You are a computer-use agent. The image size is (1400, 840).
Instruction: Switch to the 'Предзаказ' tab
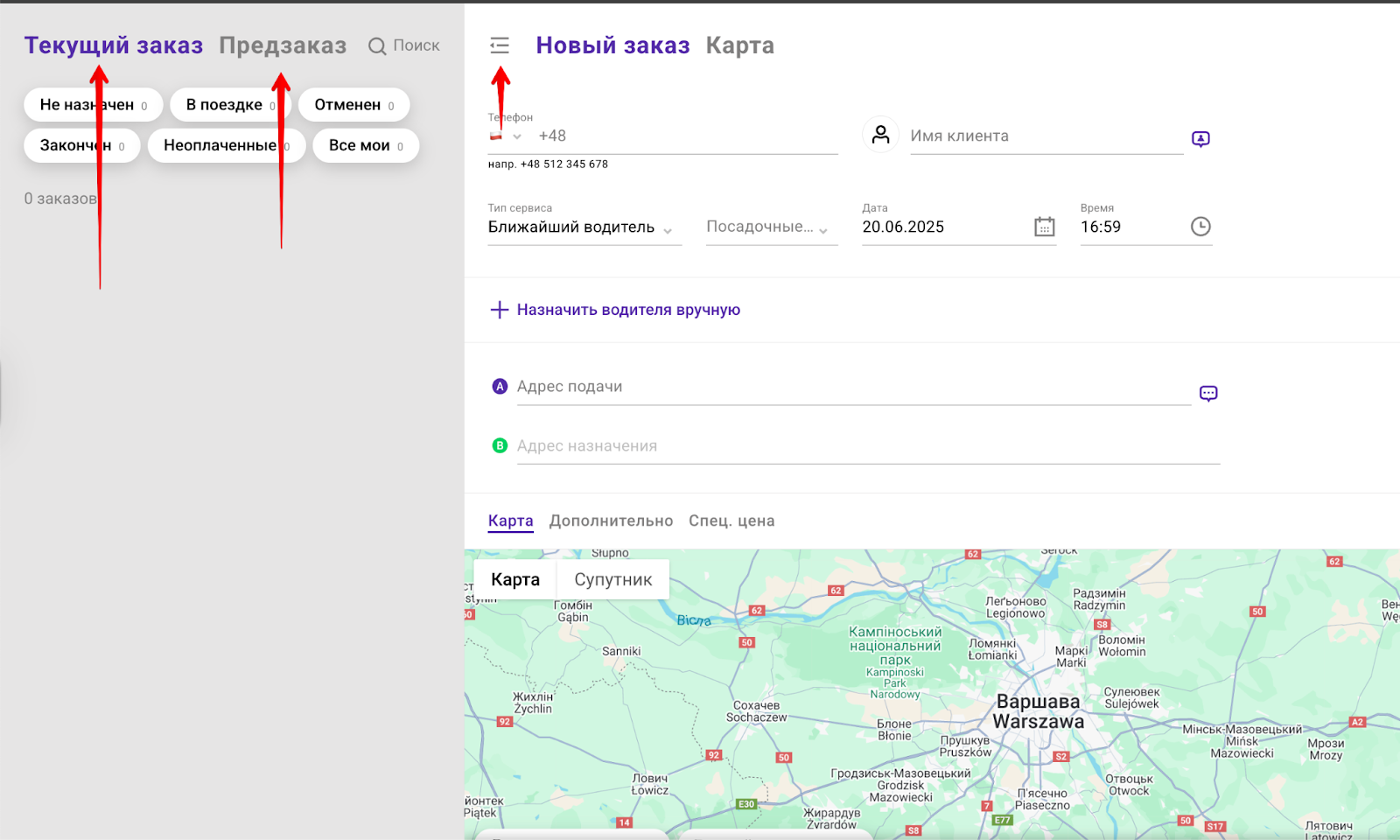pos(283,45)
